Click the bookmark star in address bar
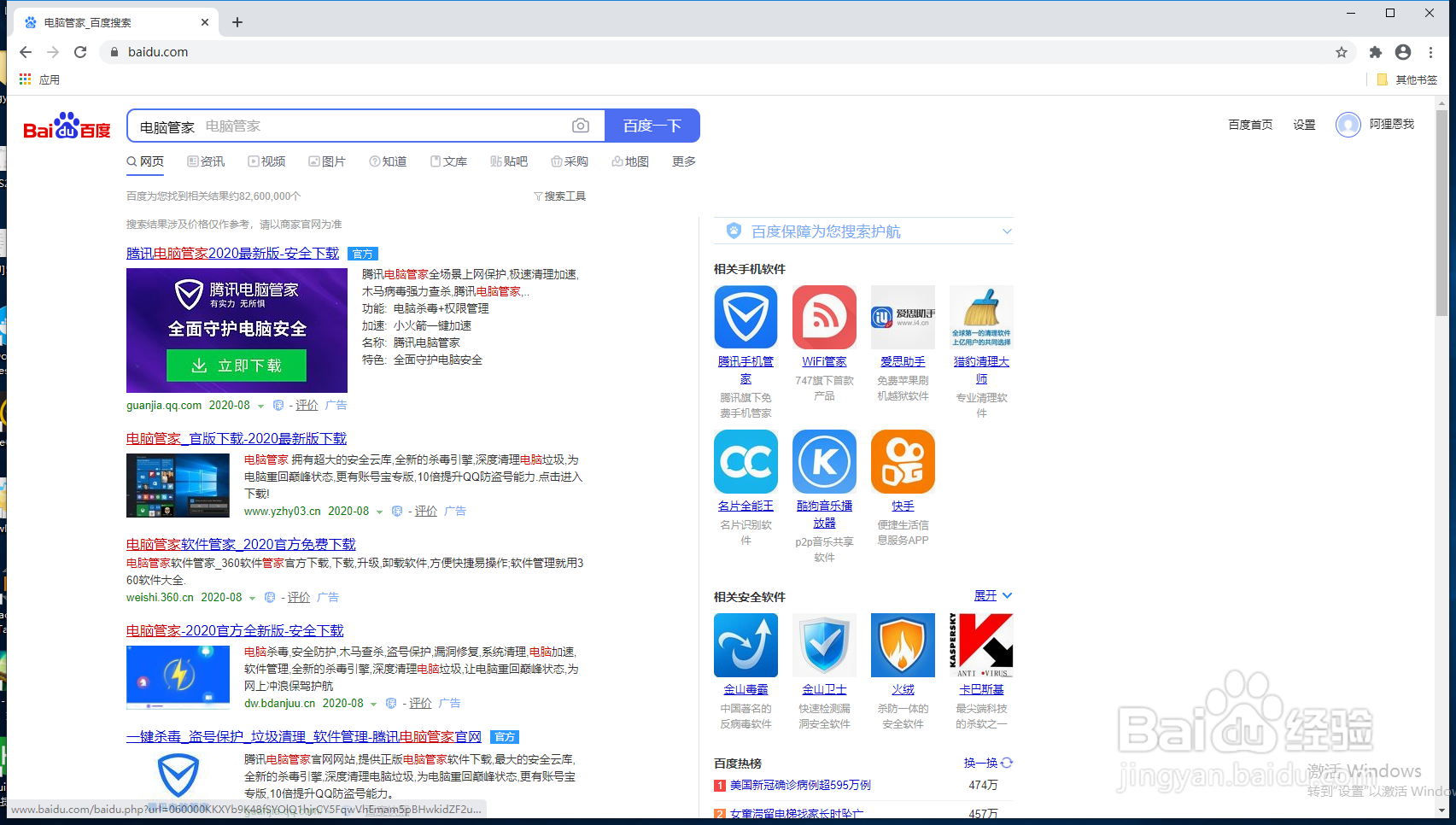The width and height of the screenshot is (1456, 825). pyautogui.click(x=1341, y=52)
